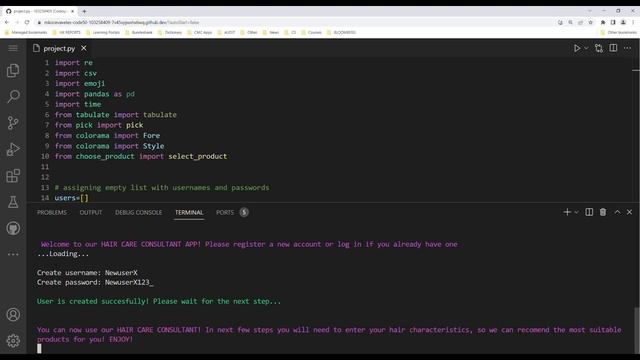Image resolution: width=640 pixels, height=360 pixels.
Task: Open the Search view in activity bar
Action: (x=13, y=97)
